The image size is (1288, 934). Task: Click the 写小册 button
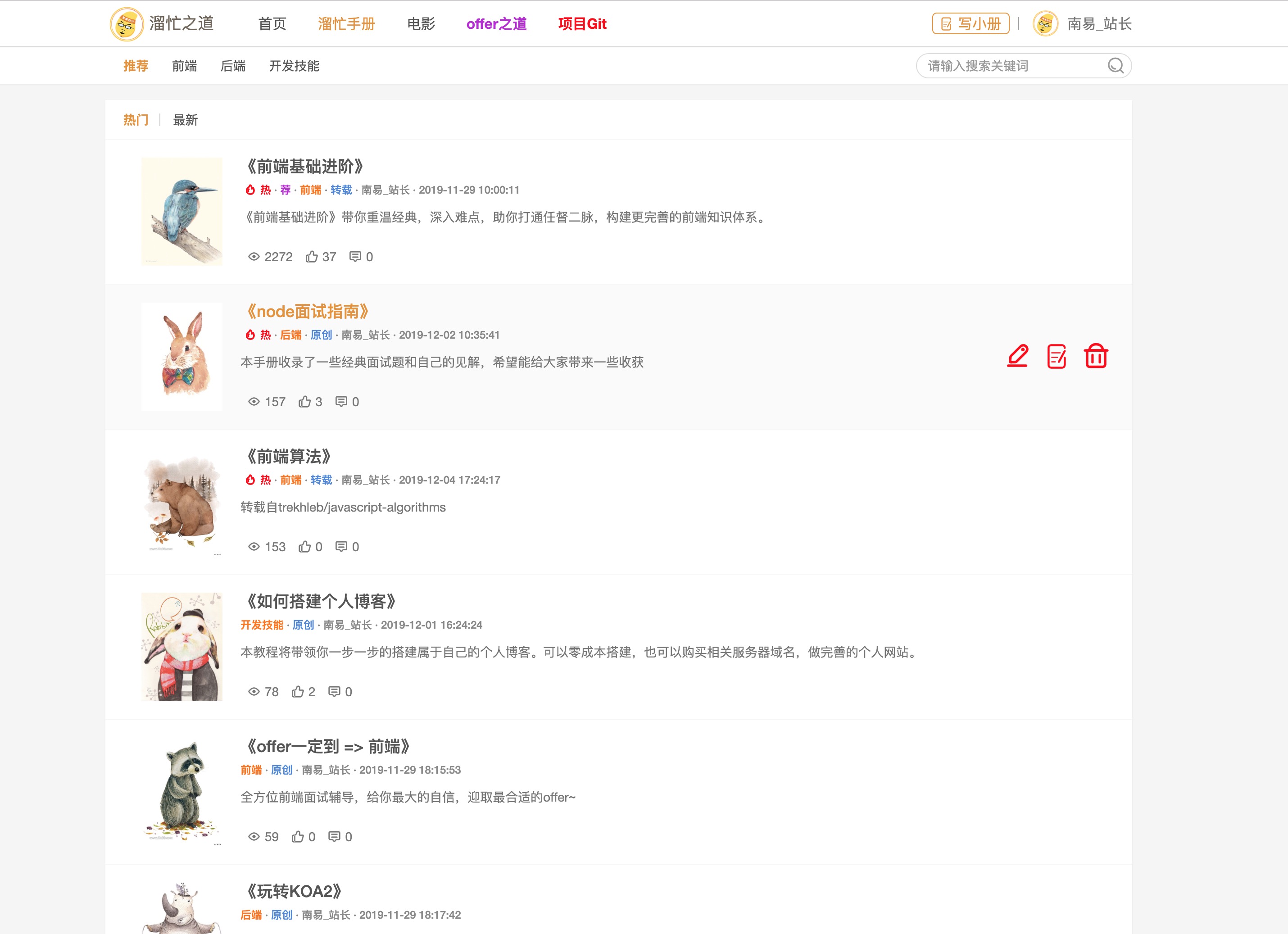coord(971,24)
